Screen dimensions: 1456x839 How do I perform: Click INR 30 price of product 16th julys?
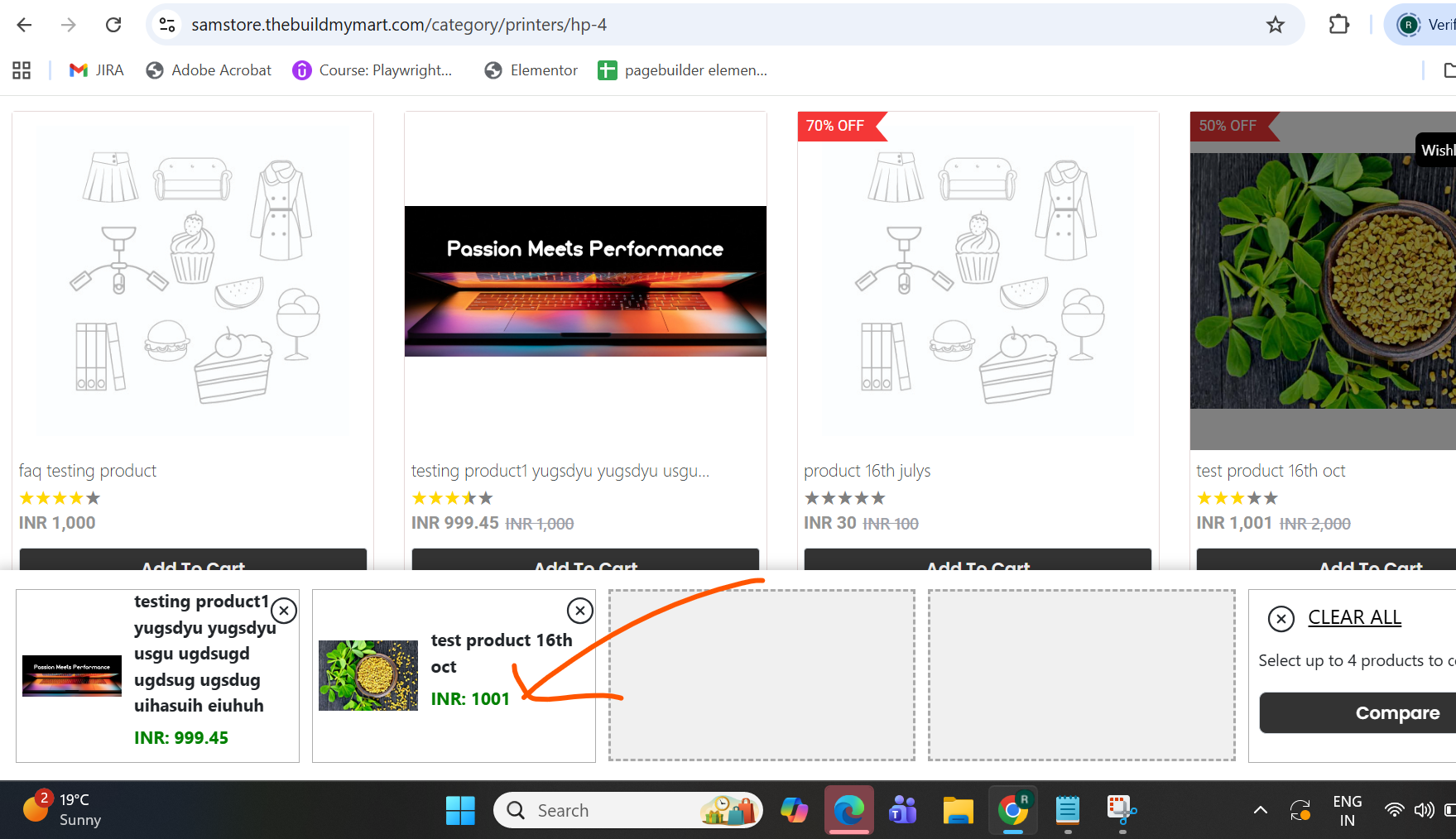click(830, 523)
